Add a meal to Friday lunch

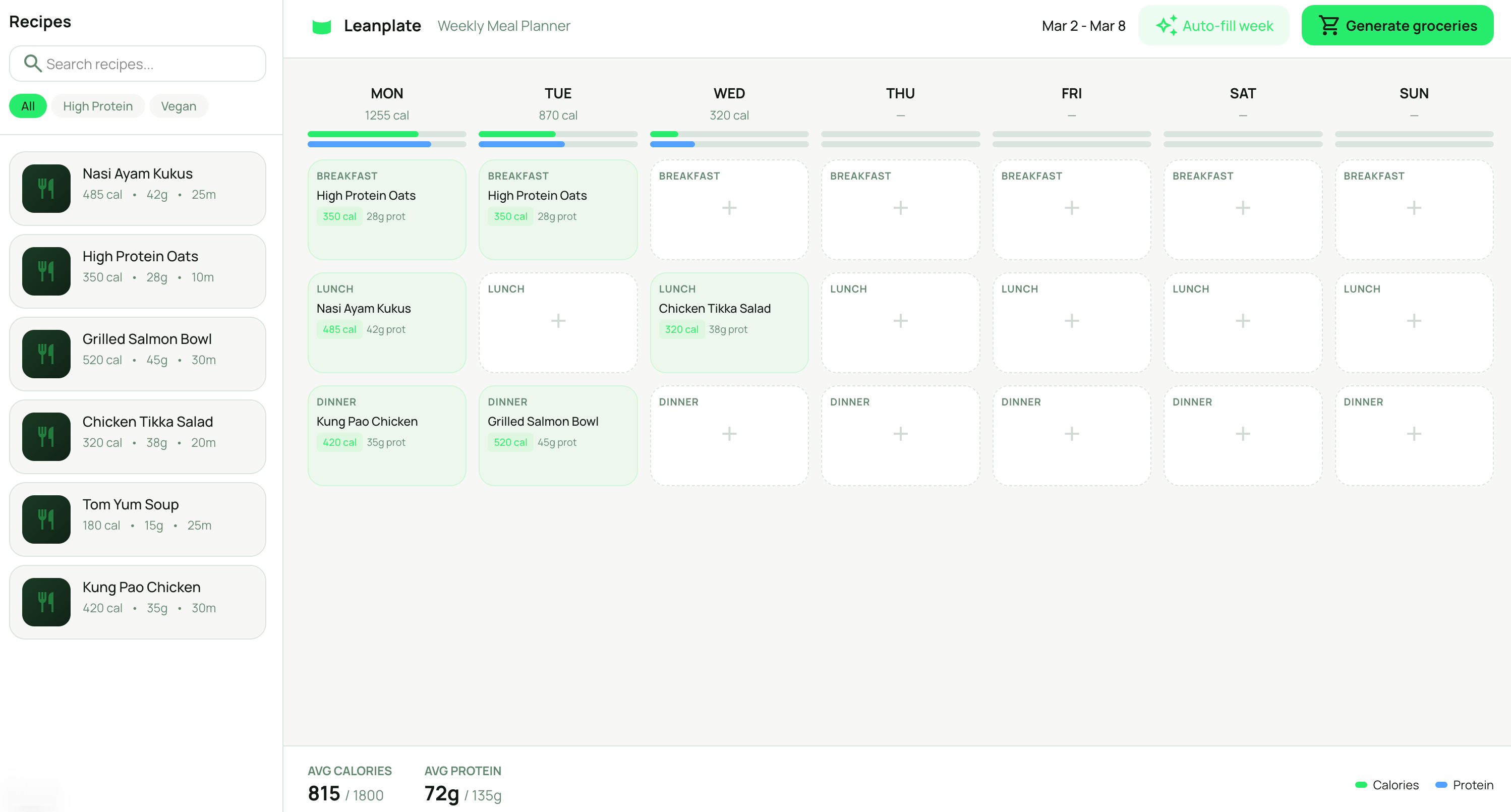pos(1071,321)
